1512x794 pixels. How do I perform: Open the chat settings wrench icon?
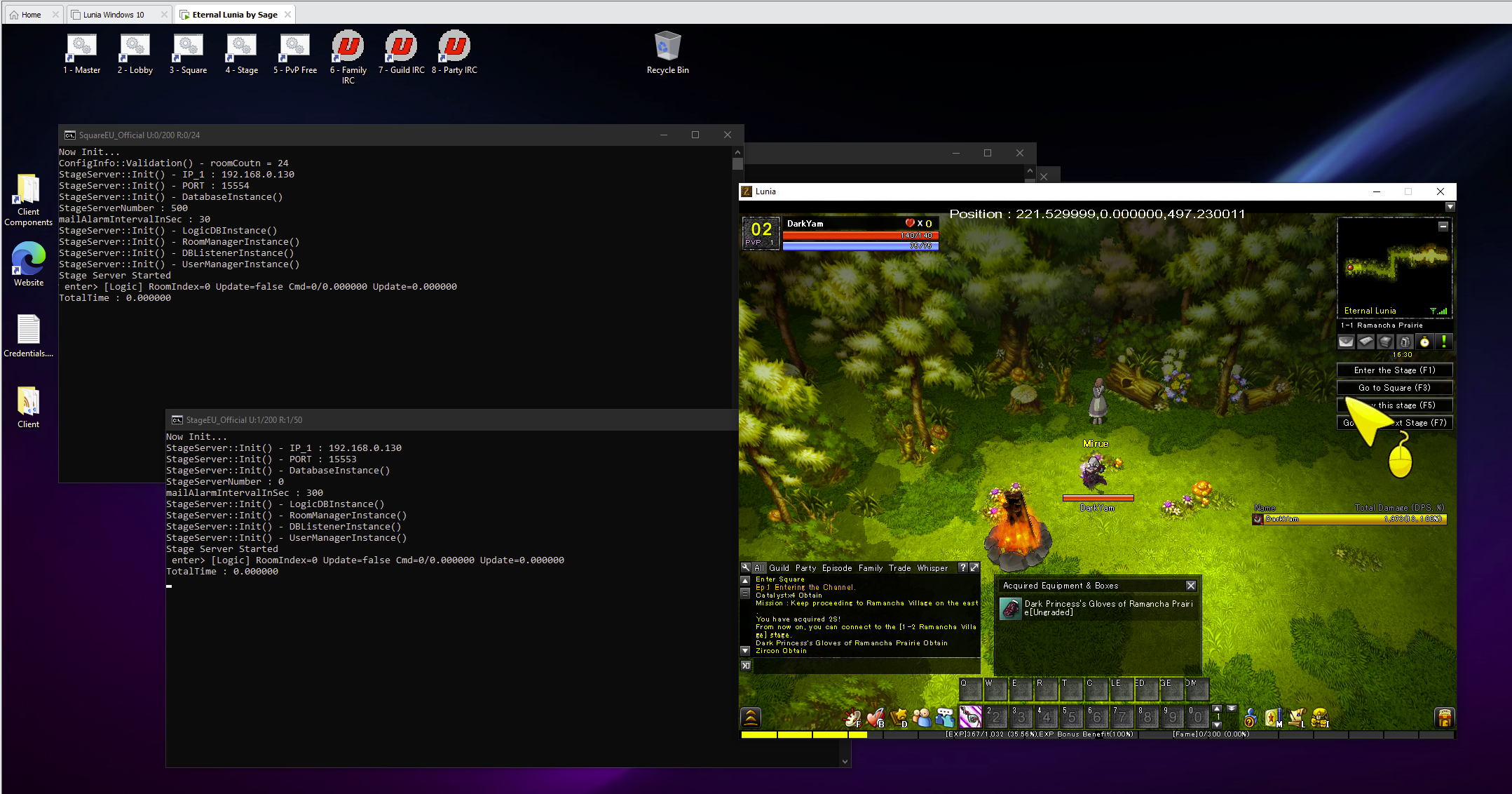pos(746,567)
